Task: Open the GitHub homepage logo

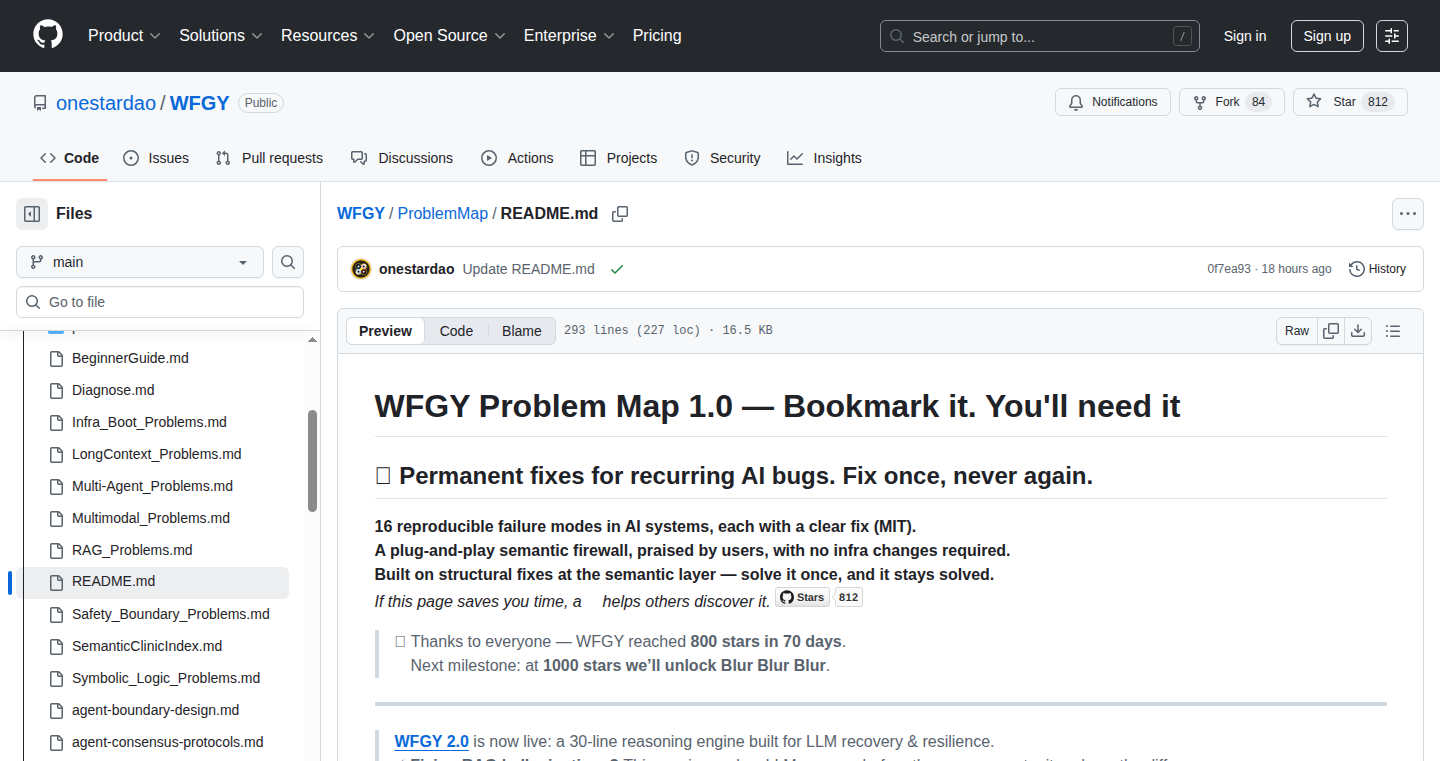Action: click(x=48, y=35)
